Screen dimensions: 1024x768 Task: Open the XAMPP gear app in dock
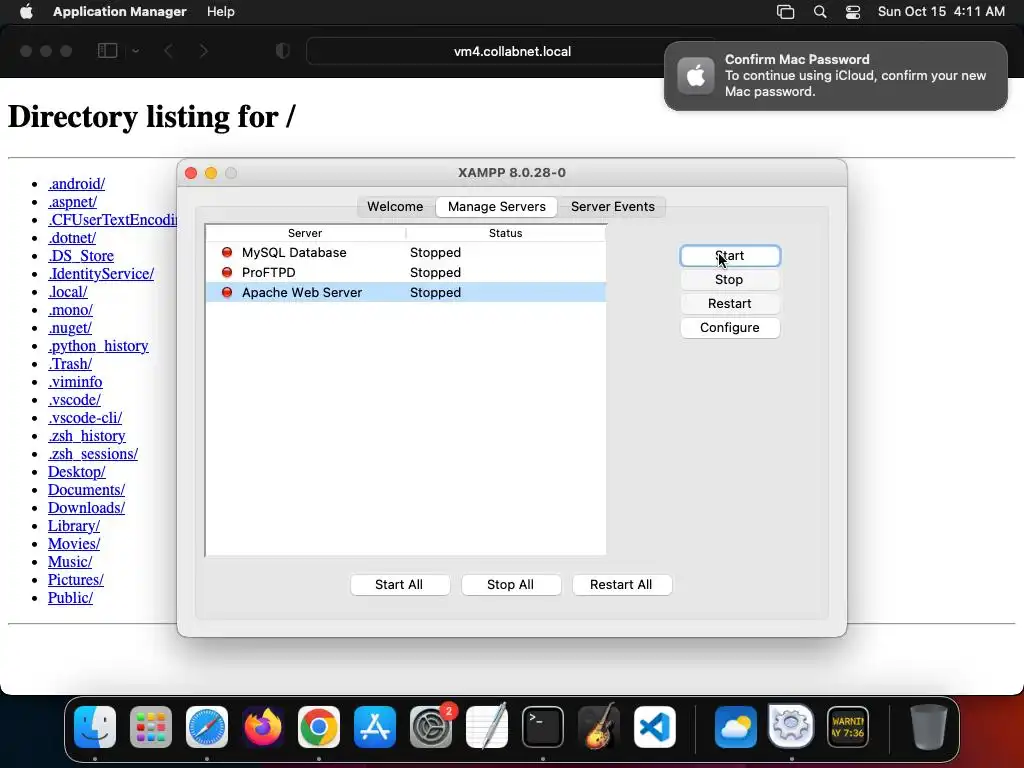(792, 726)
